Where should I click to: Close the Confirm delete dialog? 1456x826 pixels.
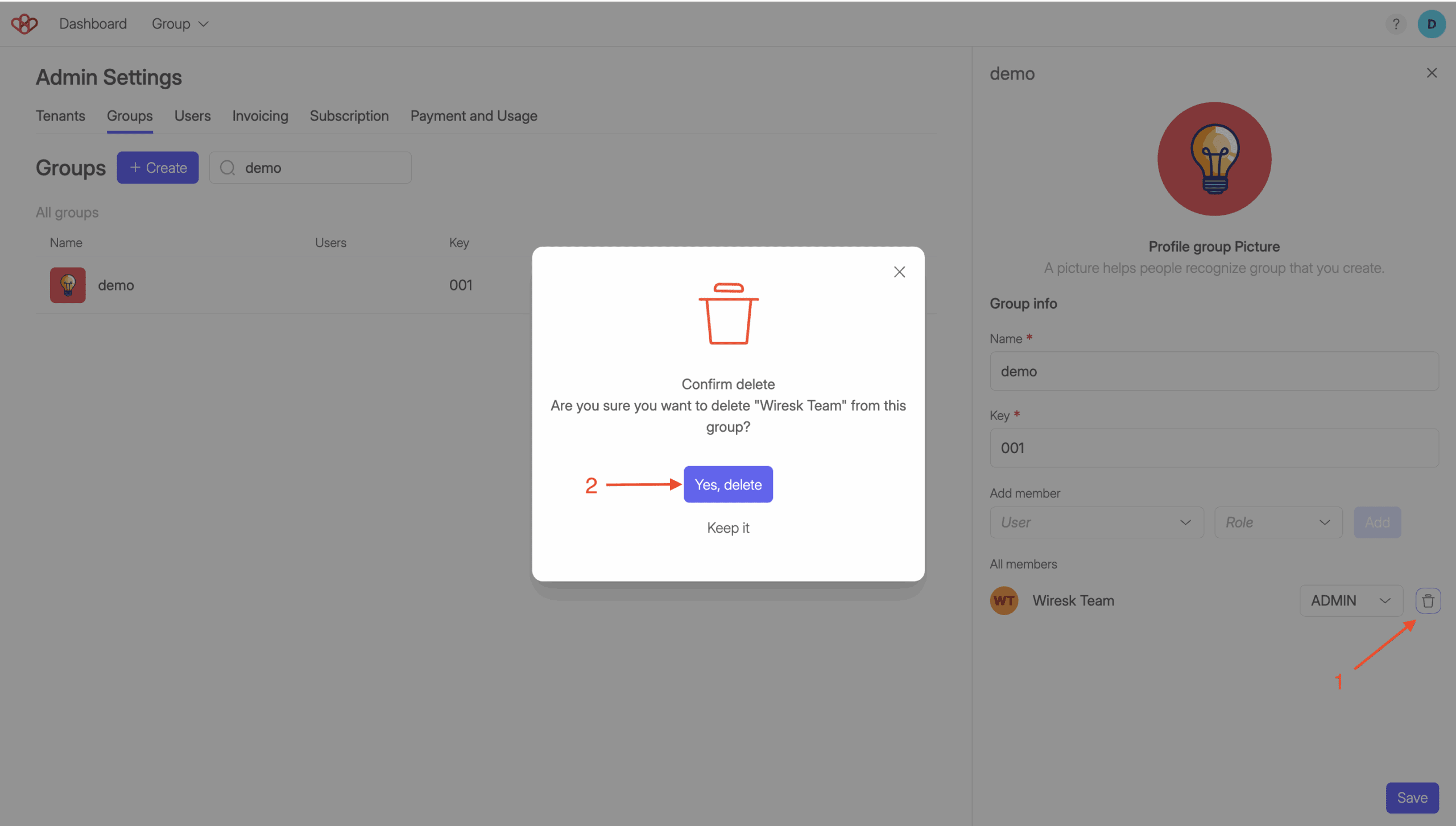click(x=899, y=272)
